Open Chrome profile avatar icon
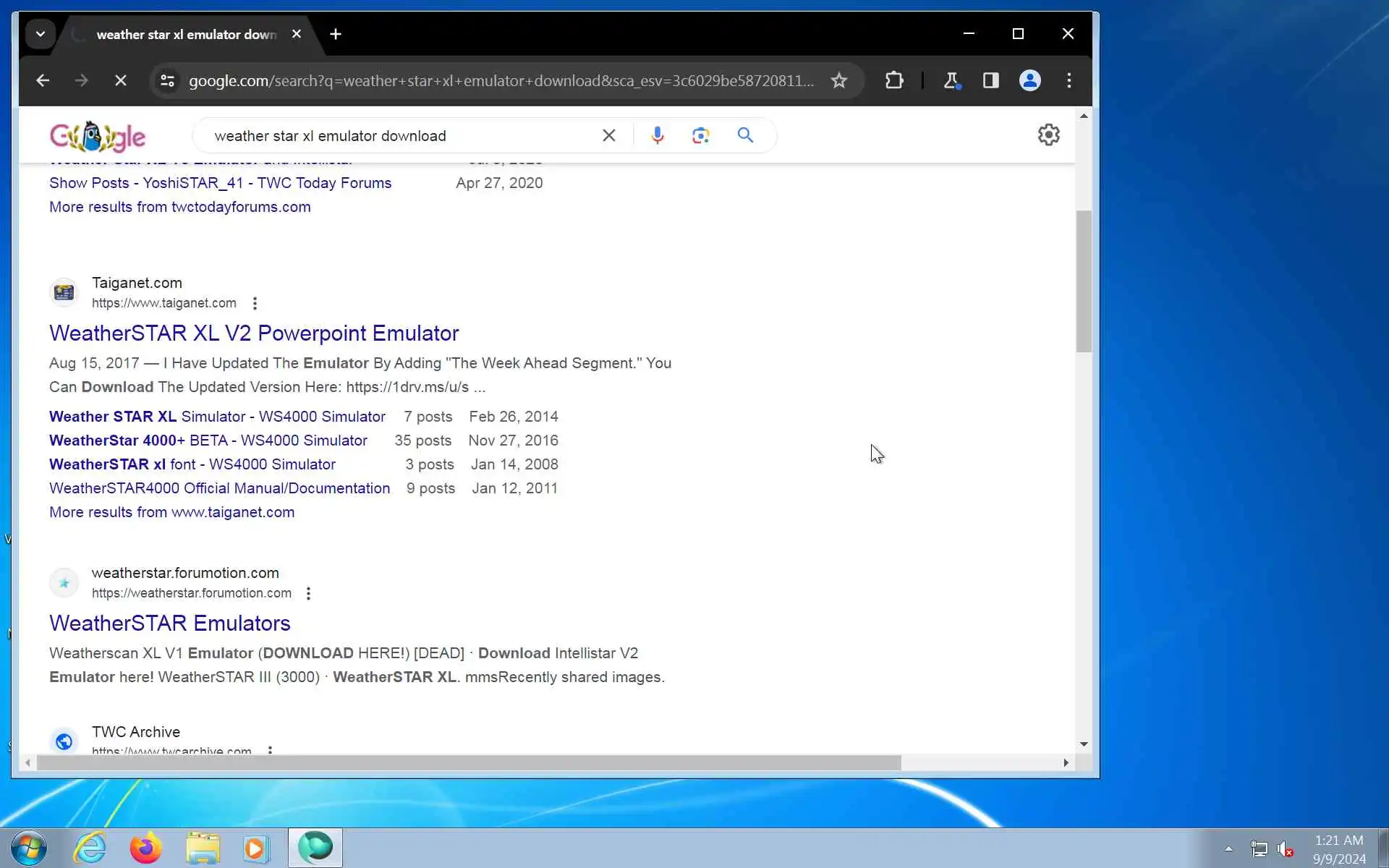The width and height of the screenshot is (1389, 868). coord(1029,80)
